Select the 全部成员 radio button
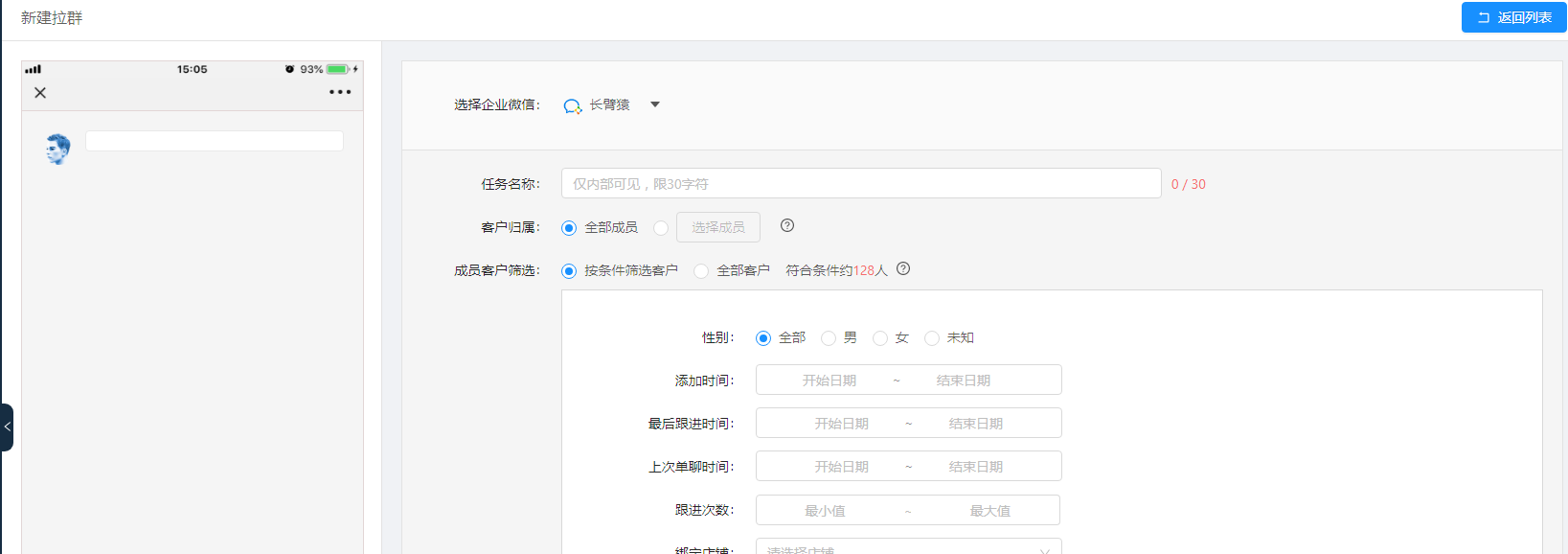The height and width of the screenshot is (554, 1568). coord(569,228)
